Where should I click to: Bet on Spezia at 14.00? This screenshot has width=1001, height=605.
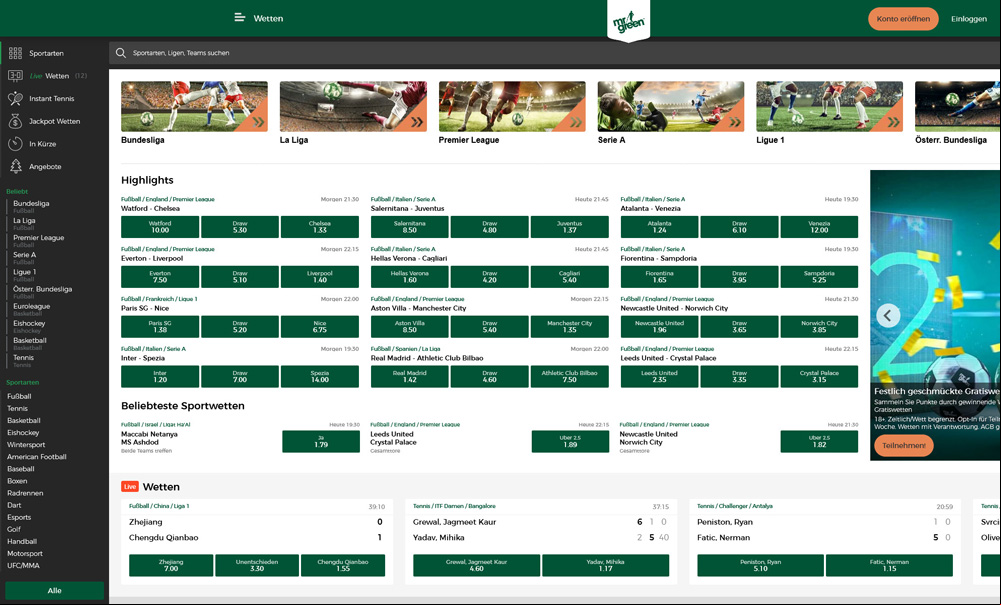click(320, 377)
